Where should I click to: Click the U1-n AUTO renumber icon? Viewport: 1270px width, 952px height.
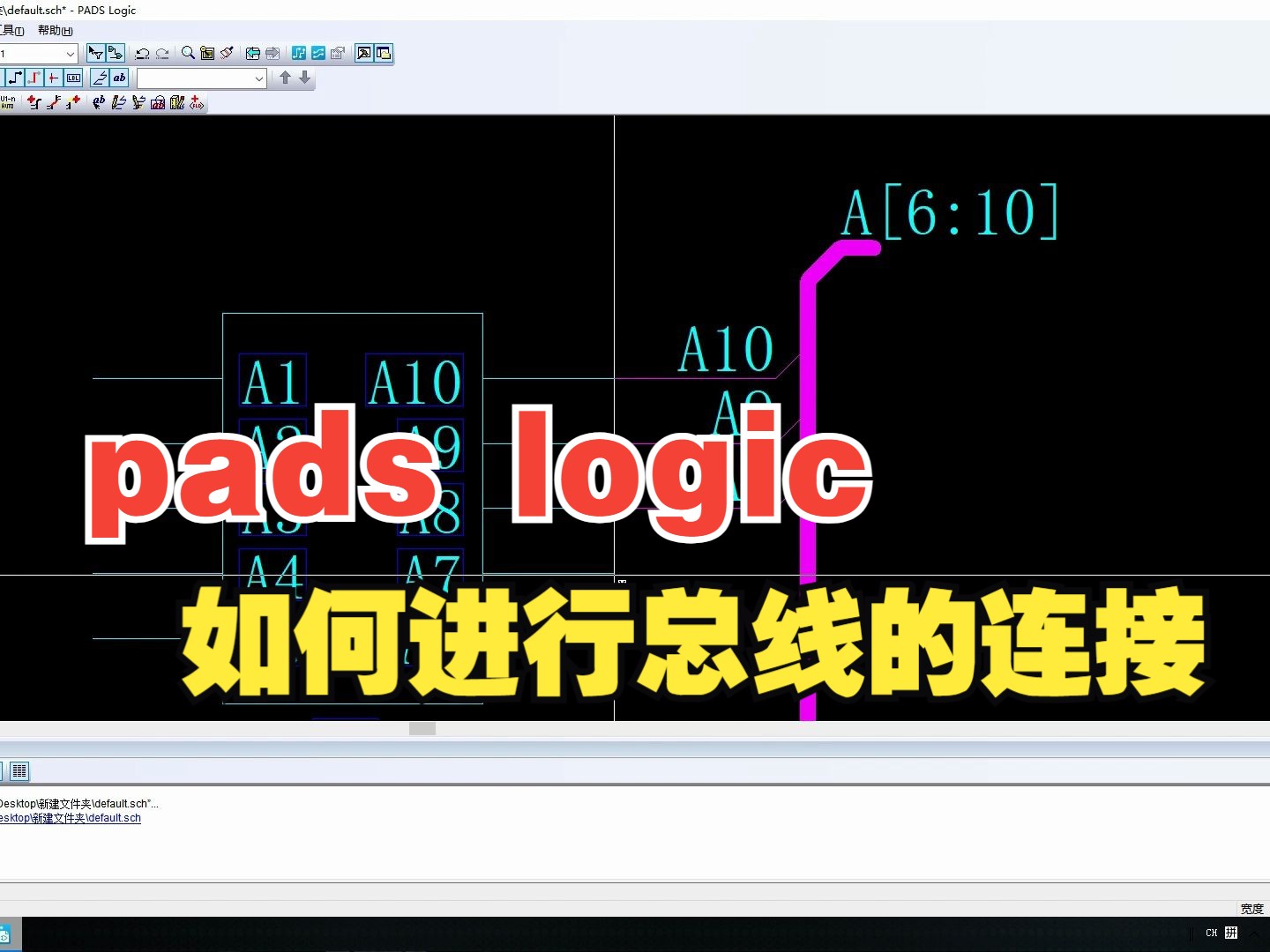point(8,103)
